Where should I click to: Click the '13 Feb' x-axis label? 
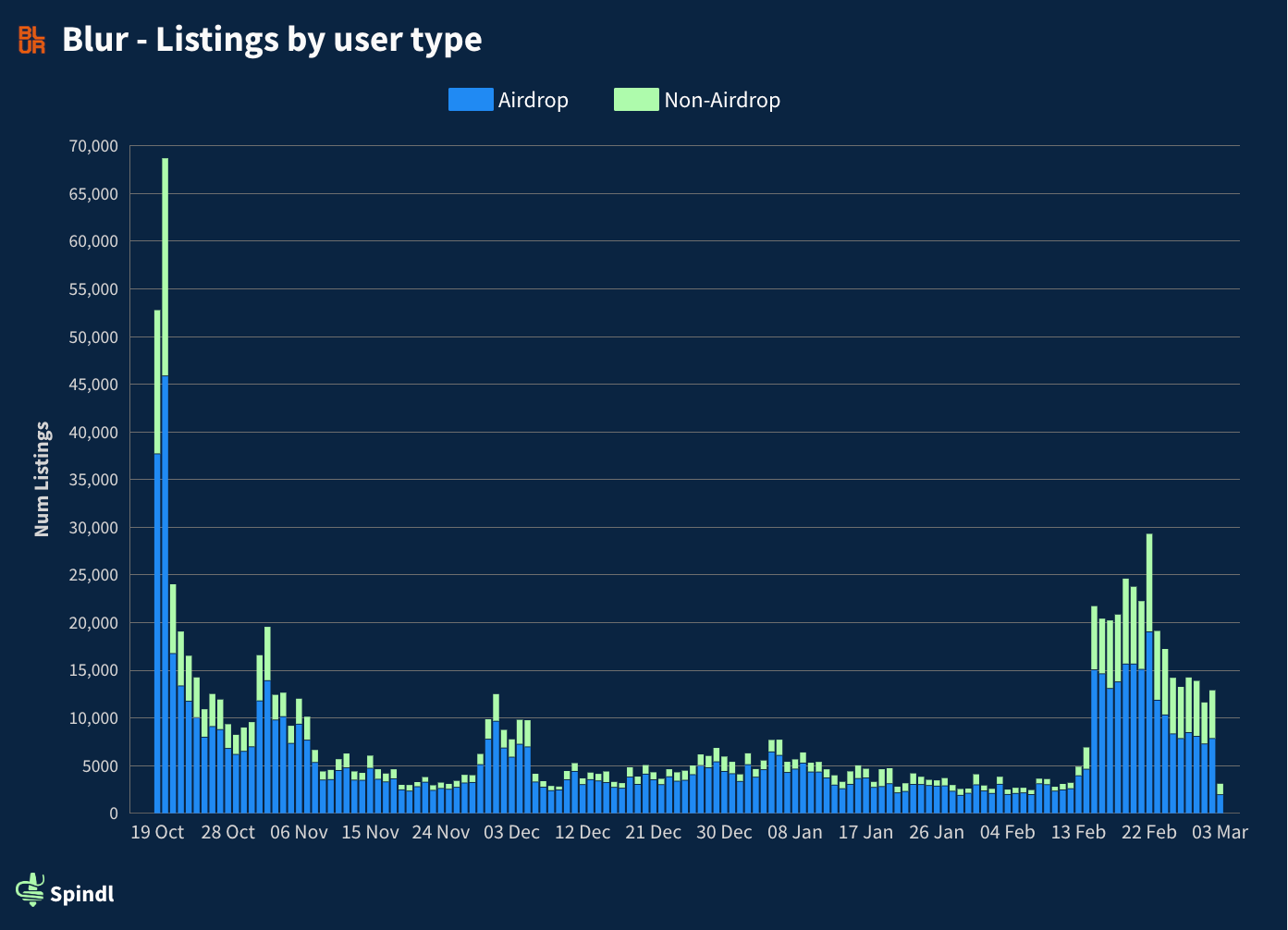click(1078, 832)
